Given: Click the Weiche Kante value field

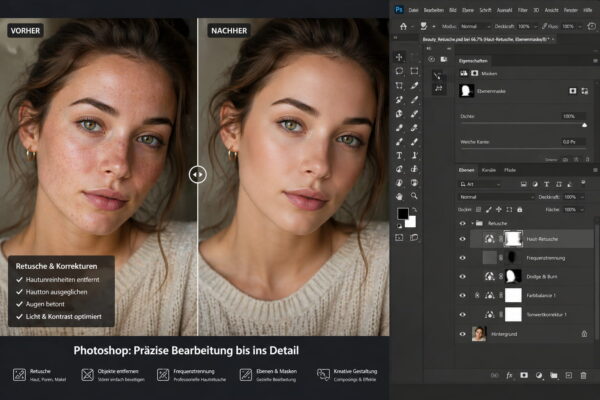Looking at the screenshot, I should (x=573, y=142).
